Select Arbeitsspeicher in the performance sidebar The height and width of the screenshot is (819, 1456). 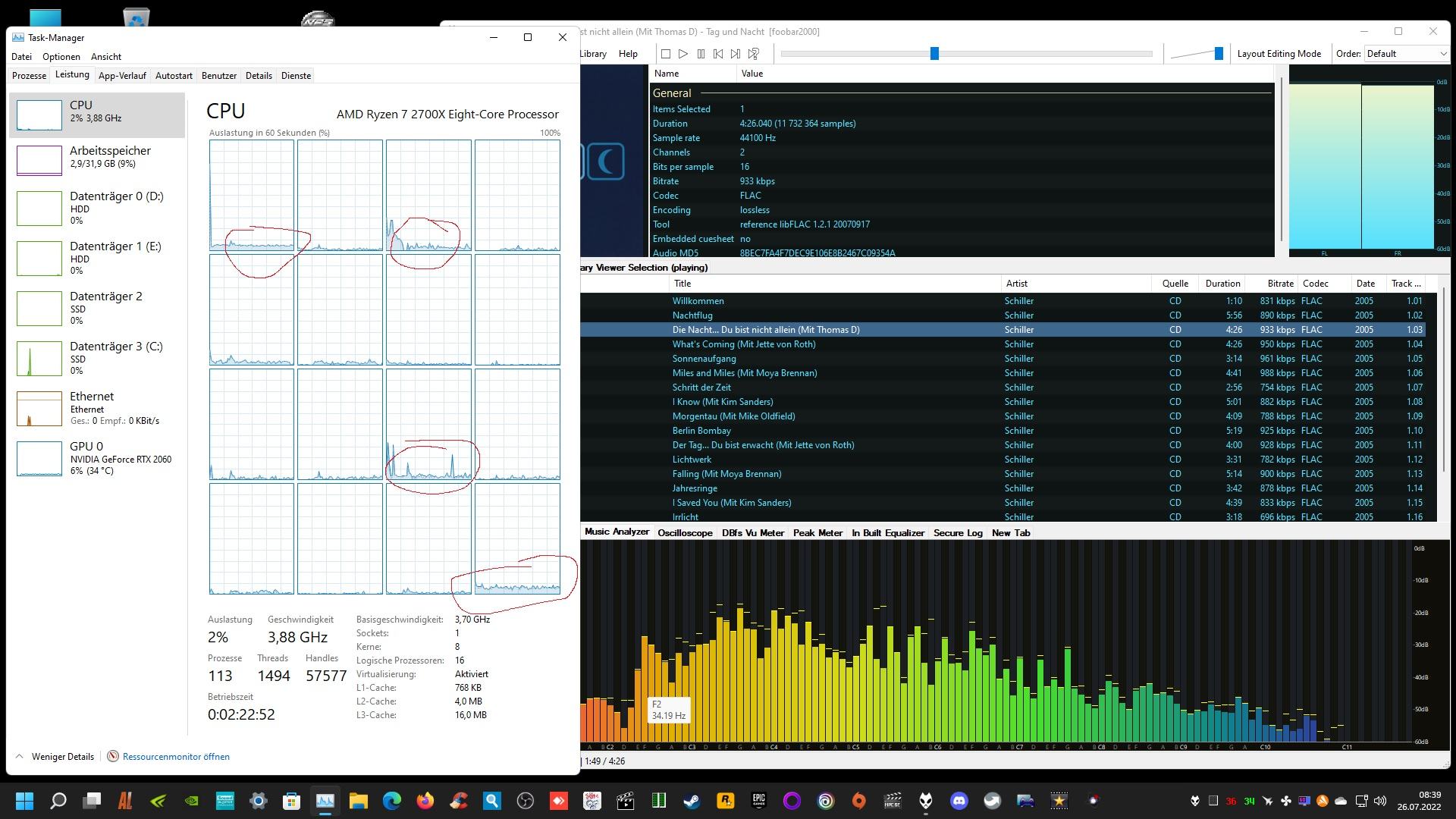(97, 160)
